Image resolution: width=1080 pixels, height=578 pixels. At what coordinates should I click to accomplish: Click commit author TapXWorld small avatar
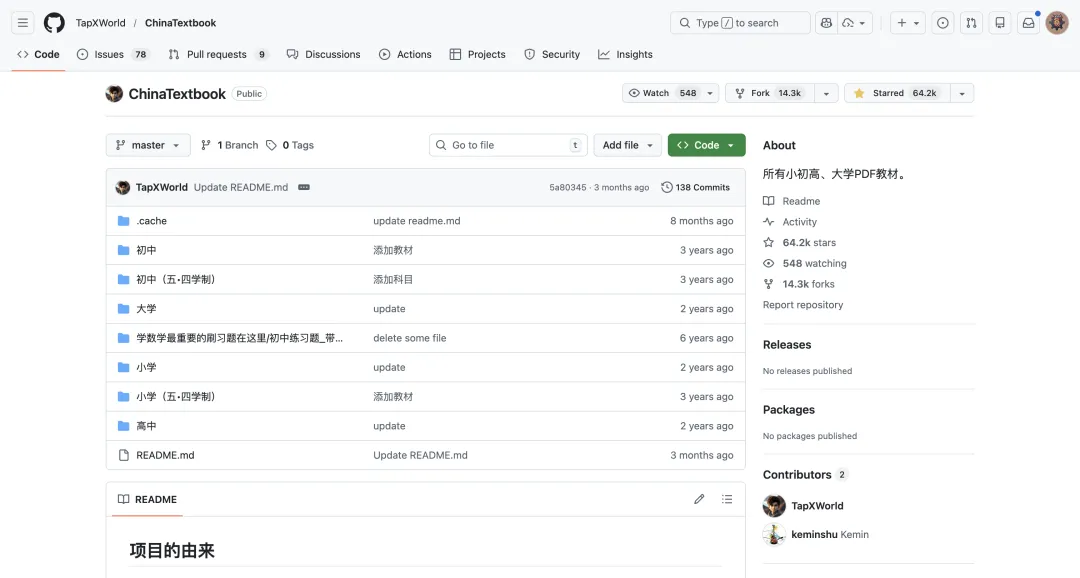tap(123, 187)
